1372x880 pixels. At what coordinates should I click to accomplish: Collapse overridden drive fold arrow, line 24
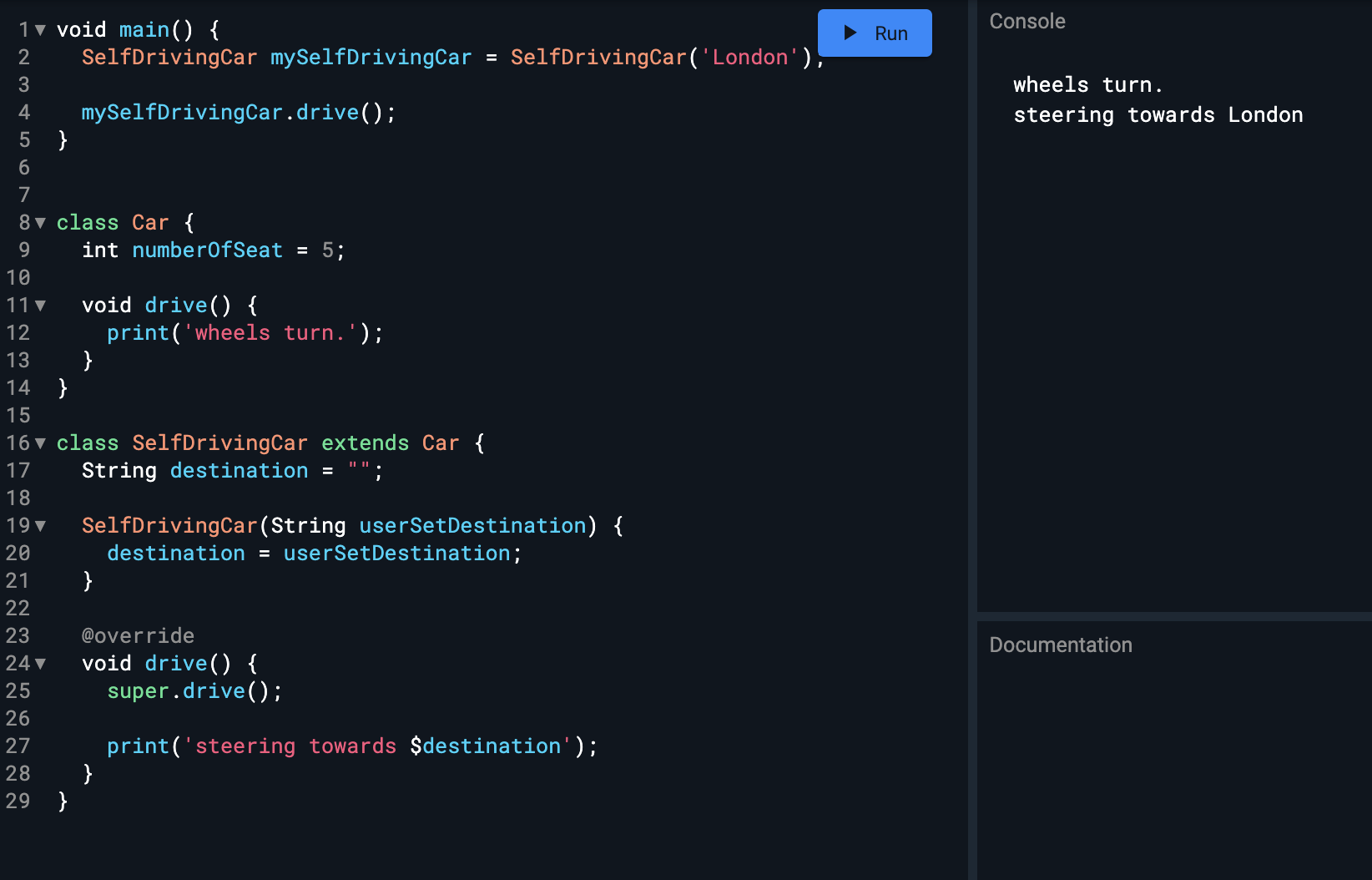click(x=40, y=664)
